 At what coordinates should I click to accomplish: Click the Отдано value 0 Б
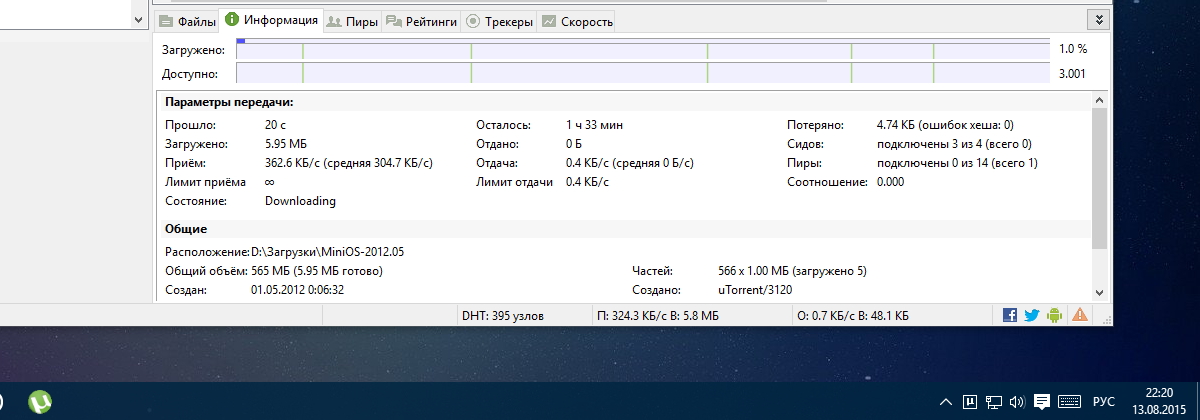coord(574,144)
